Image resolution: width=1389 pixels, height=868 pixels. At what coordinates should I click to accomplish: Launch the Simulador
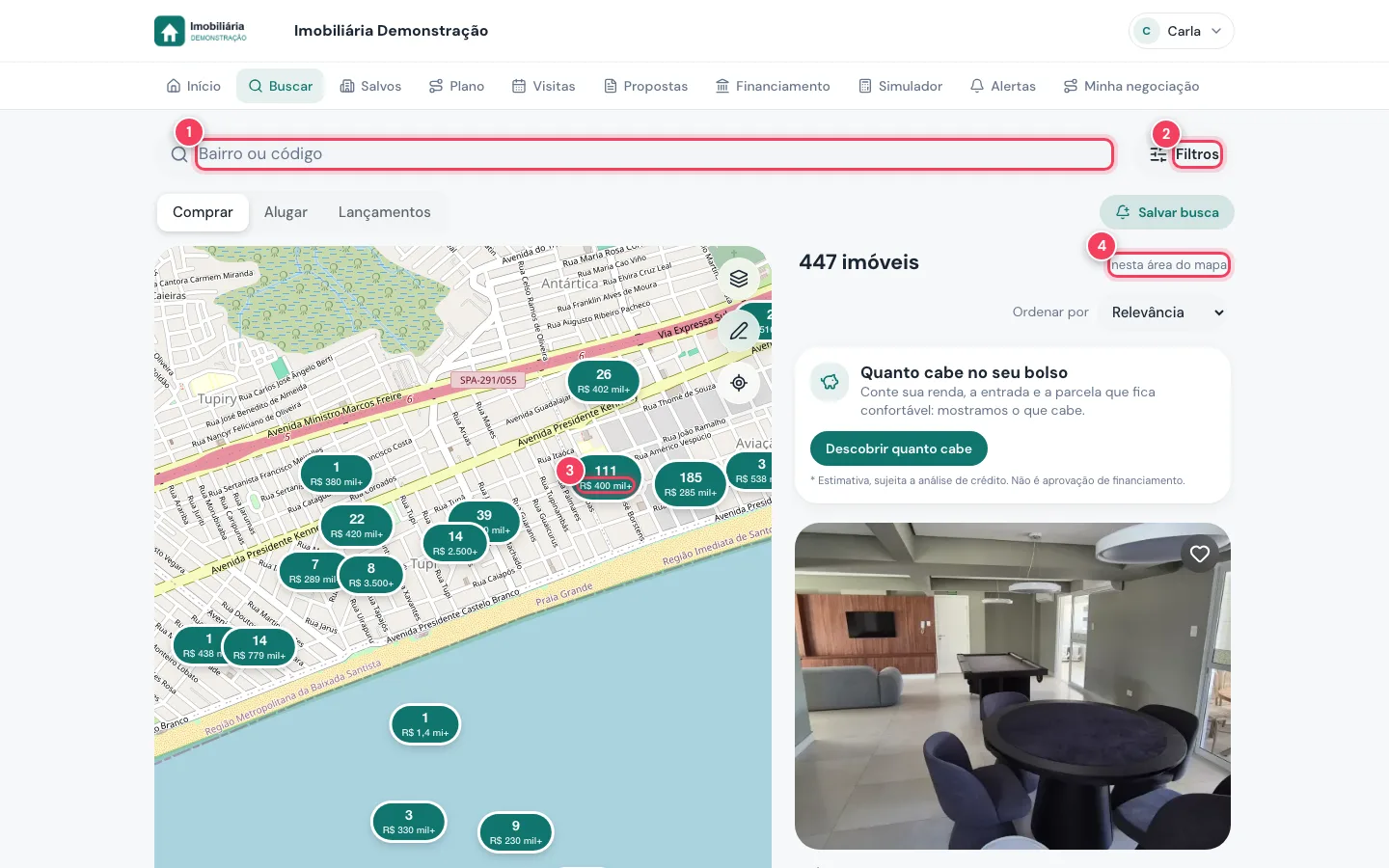click(901, 86)
